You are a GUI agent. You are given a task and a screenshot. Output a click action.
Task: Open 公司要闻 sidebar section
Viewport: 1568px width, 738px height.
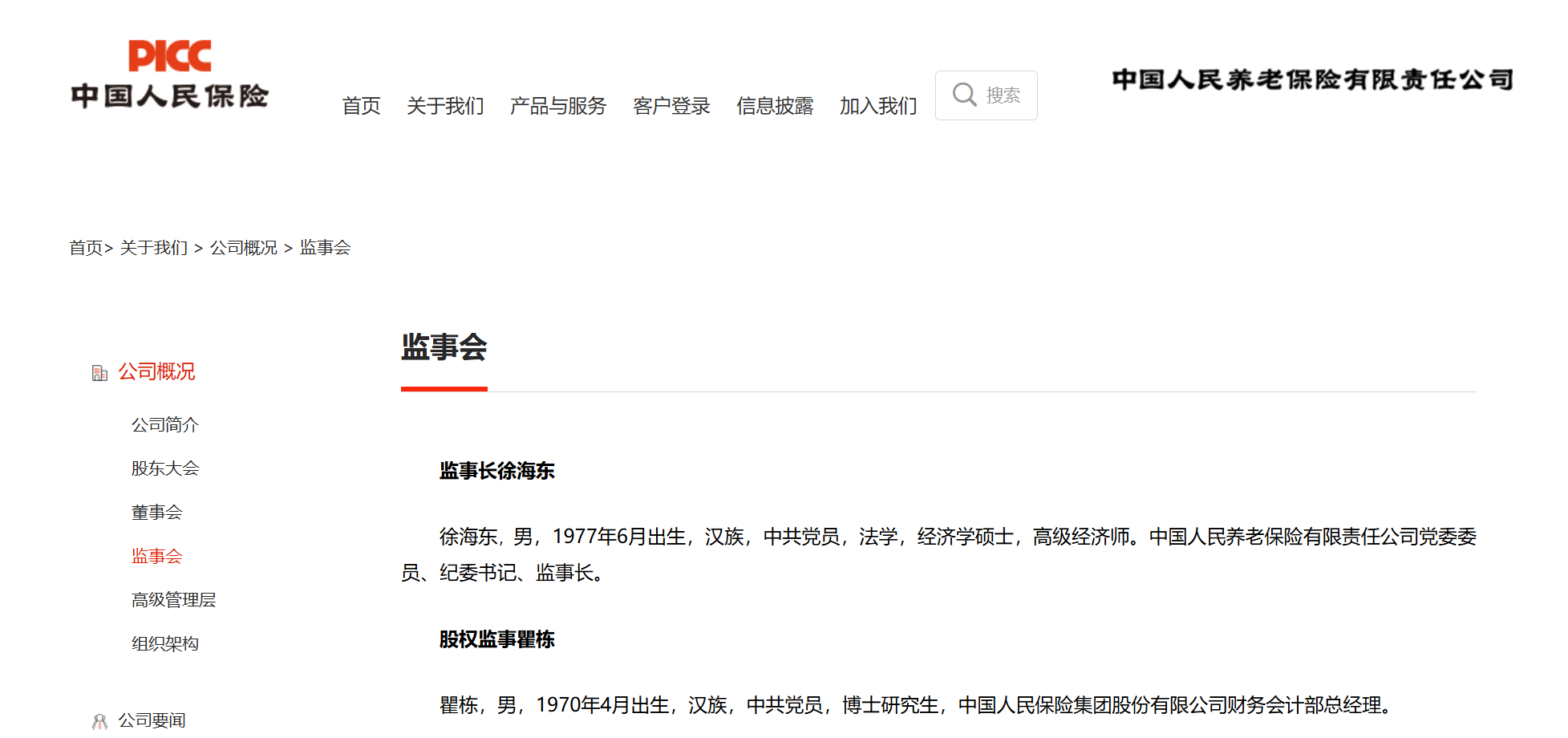(x=152, y=721)
